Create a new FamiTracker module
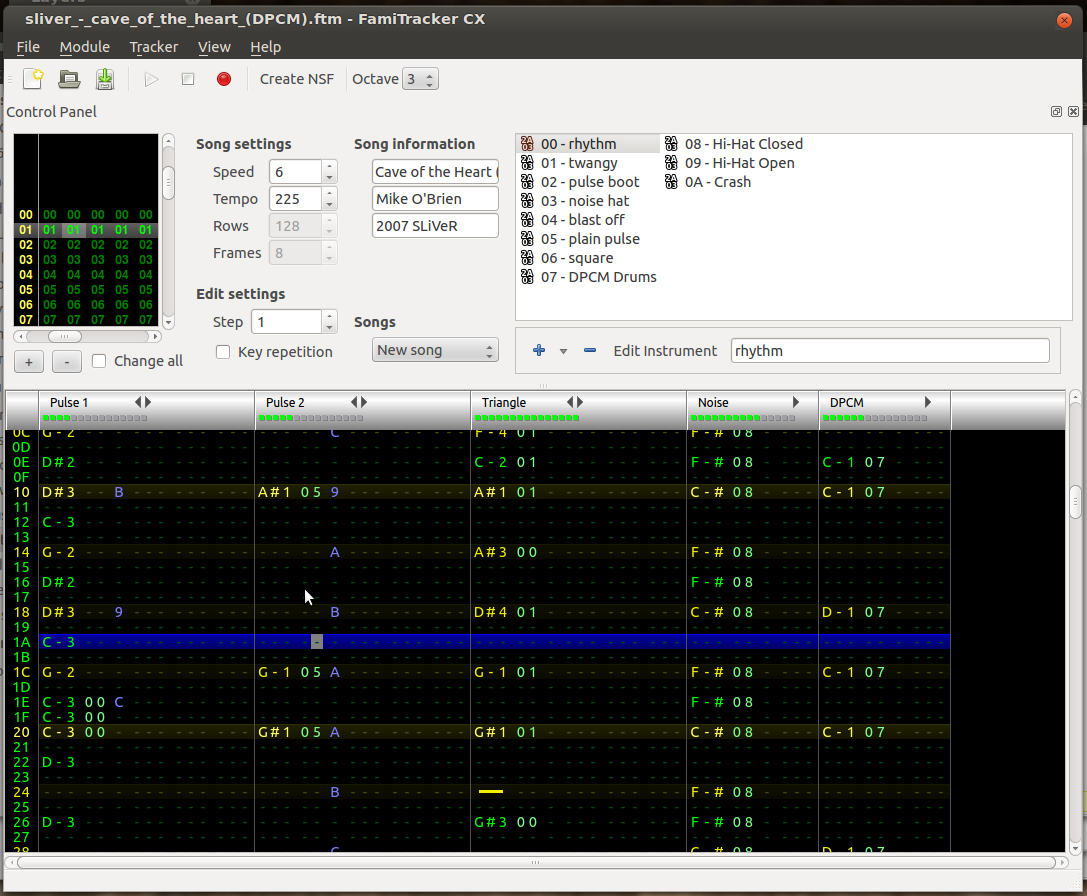This screenshot has width=1087, height=896. point(32,78)
